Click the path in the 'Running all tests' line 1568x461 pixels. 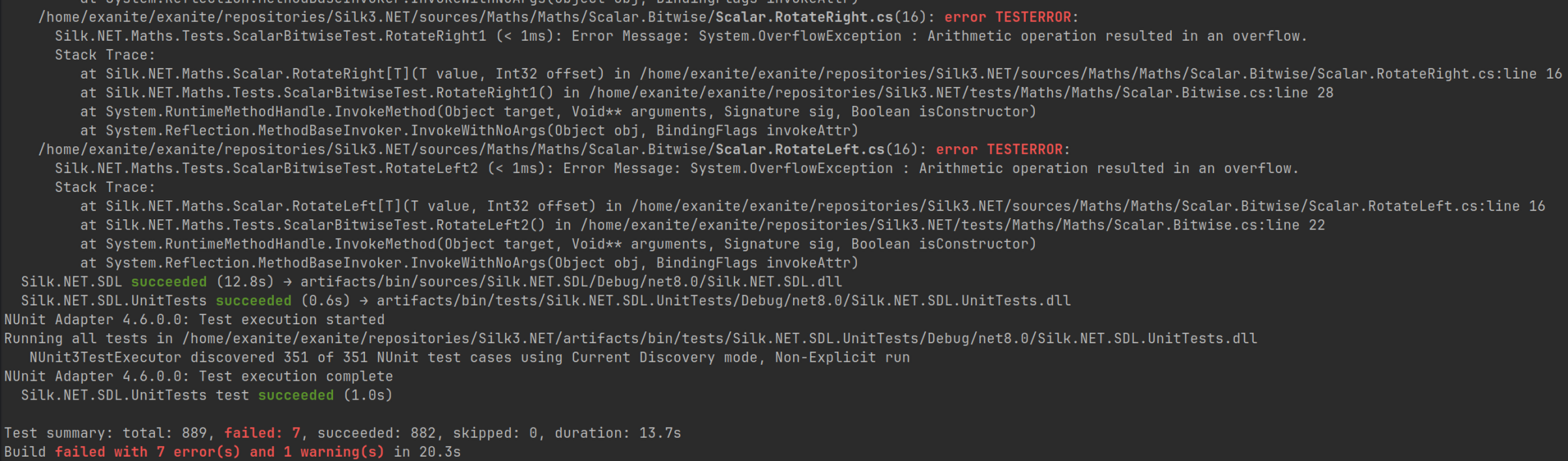point(719,339)
